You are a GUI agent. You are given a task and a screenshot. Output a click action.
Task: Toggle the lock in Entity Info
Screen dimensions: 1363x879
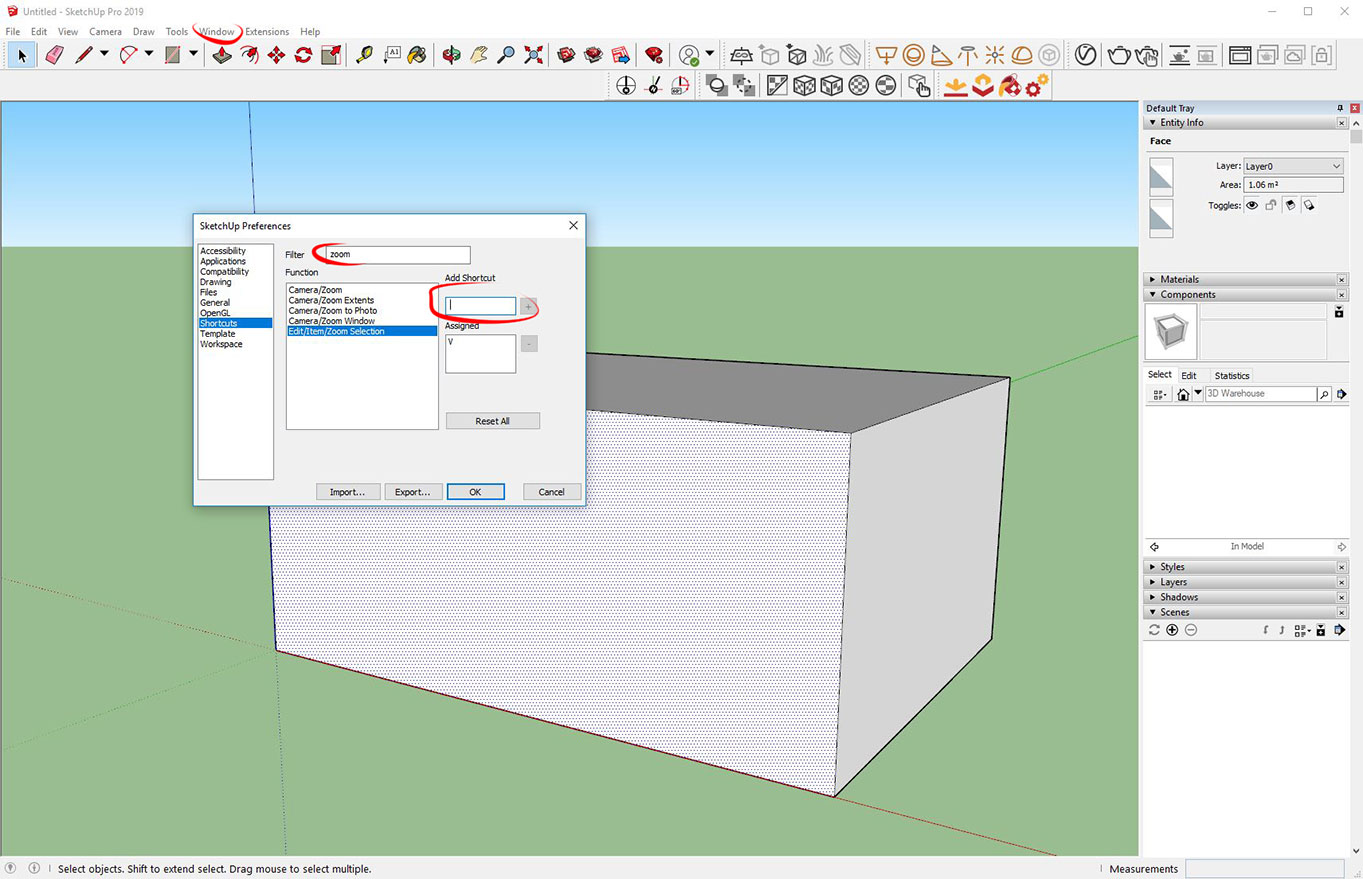point(1272,205)
